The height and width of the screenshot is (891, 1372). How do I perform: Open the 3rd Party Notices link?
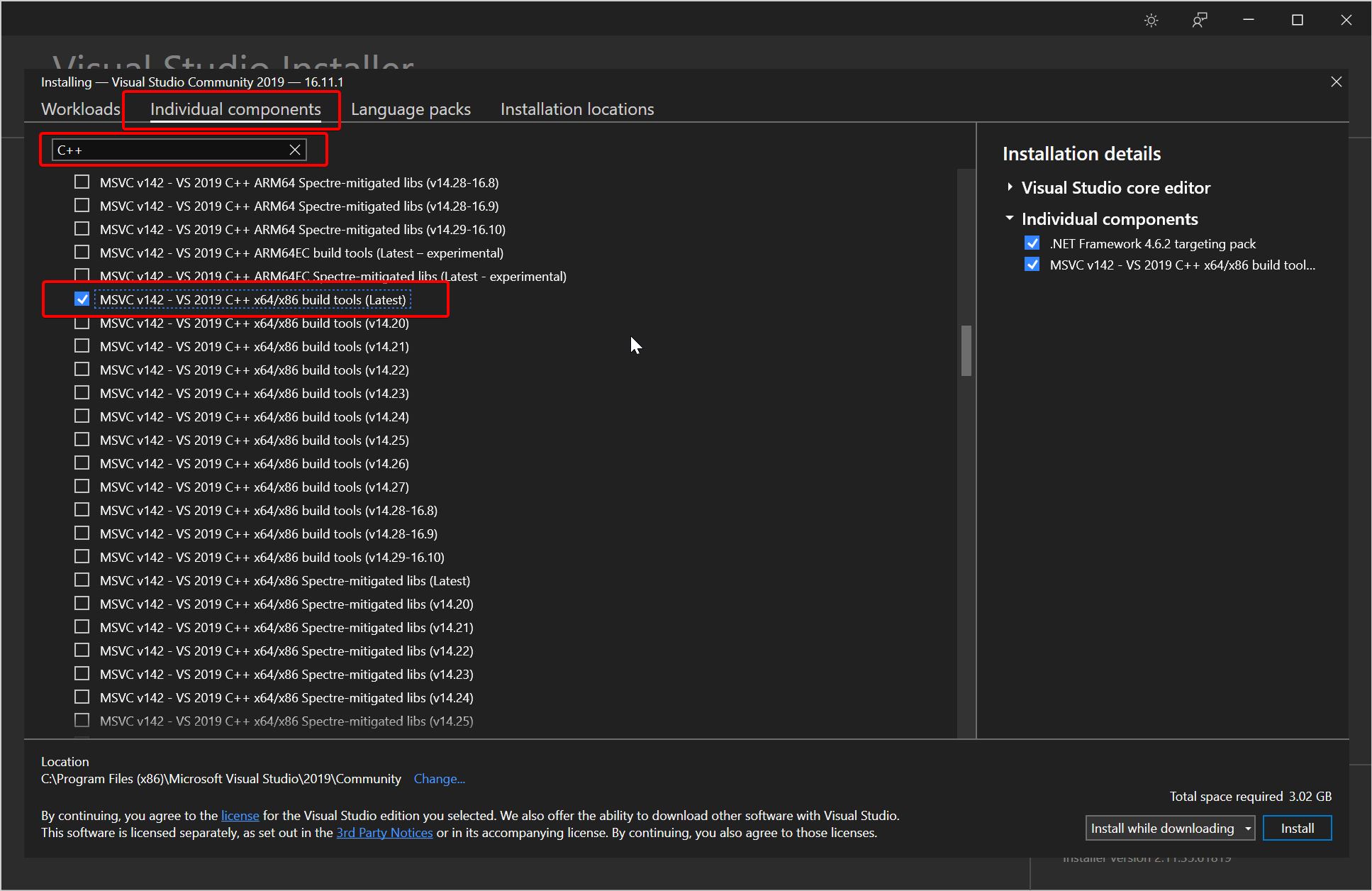pos(384,833)
